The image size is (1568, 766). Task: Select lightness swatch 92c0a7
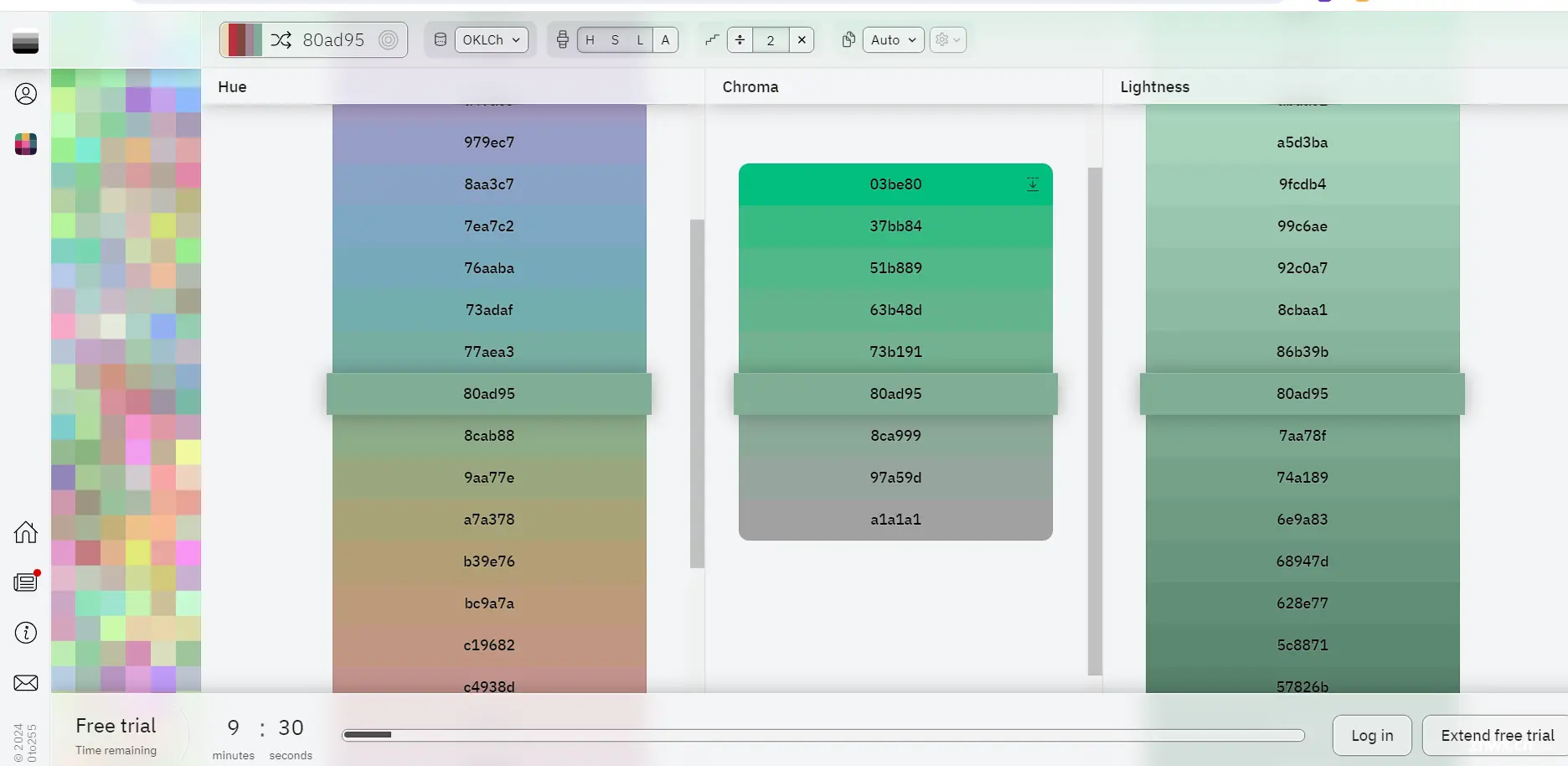click(1302, 268)
